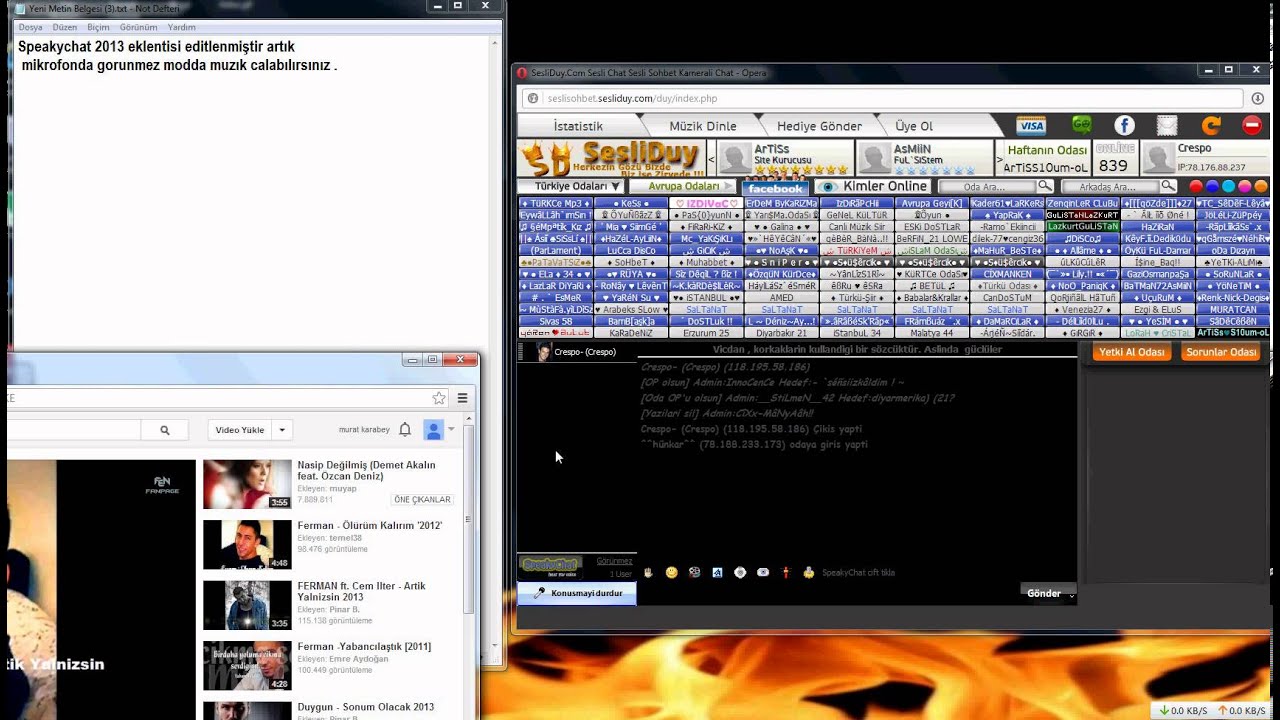1280x720 pixels.
Task: Click the small red figure icon in chat toolbar
Action: pos(786,572)
